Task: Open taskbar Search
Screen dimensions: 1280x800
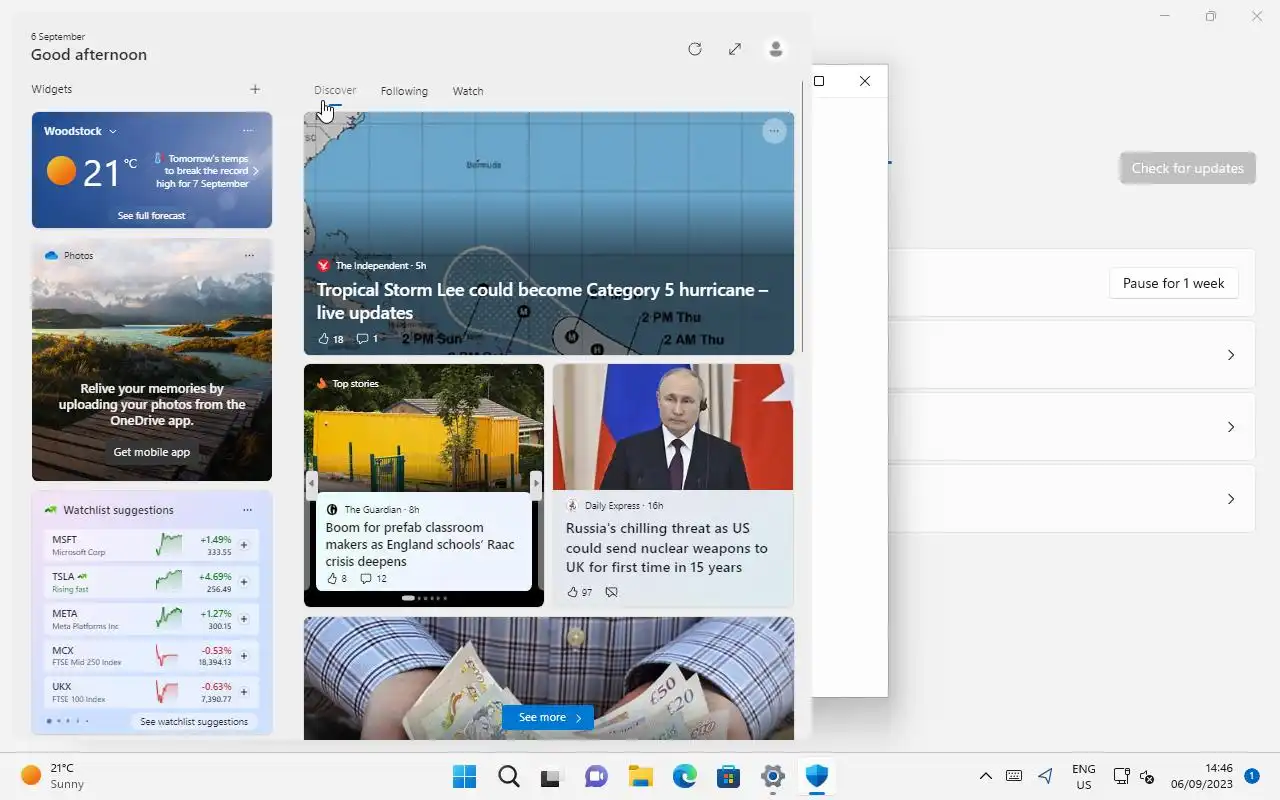Action: point(508,776)
